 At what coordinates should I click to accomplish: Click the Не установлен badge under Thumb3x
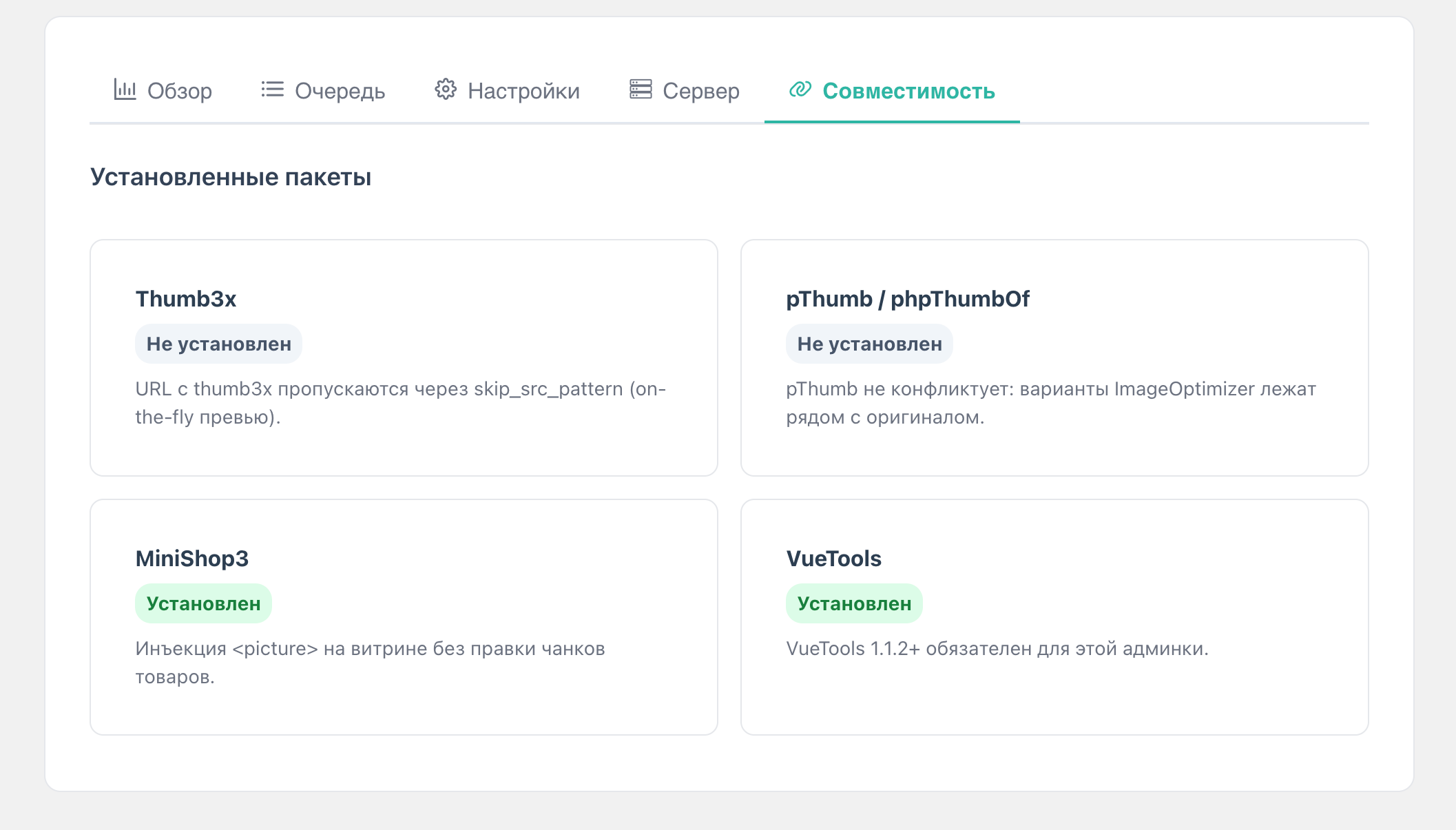click(x=218, y=344)
